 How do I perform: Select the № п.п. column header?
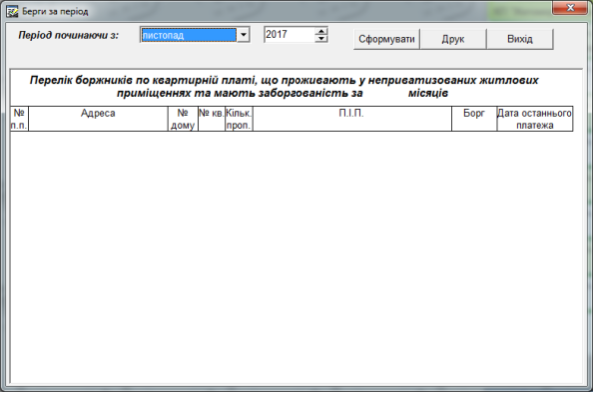(x=19, y=119)
